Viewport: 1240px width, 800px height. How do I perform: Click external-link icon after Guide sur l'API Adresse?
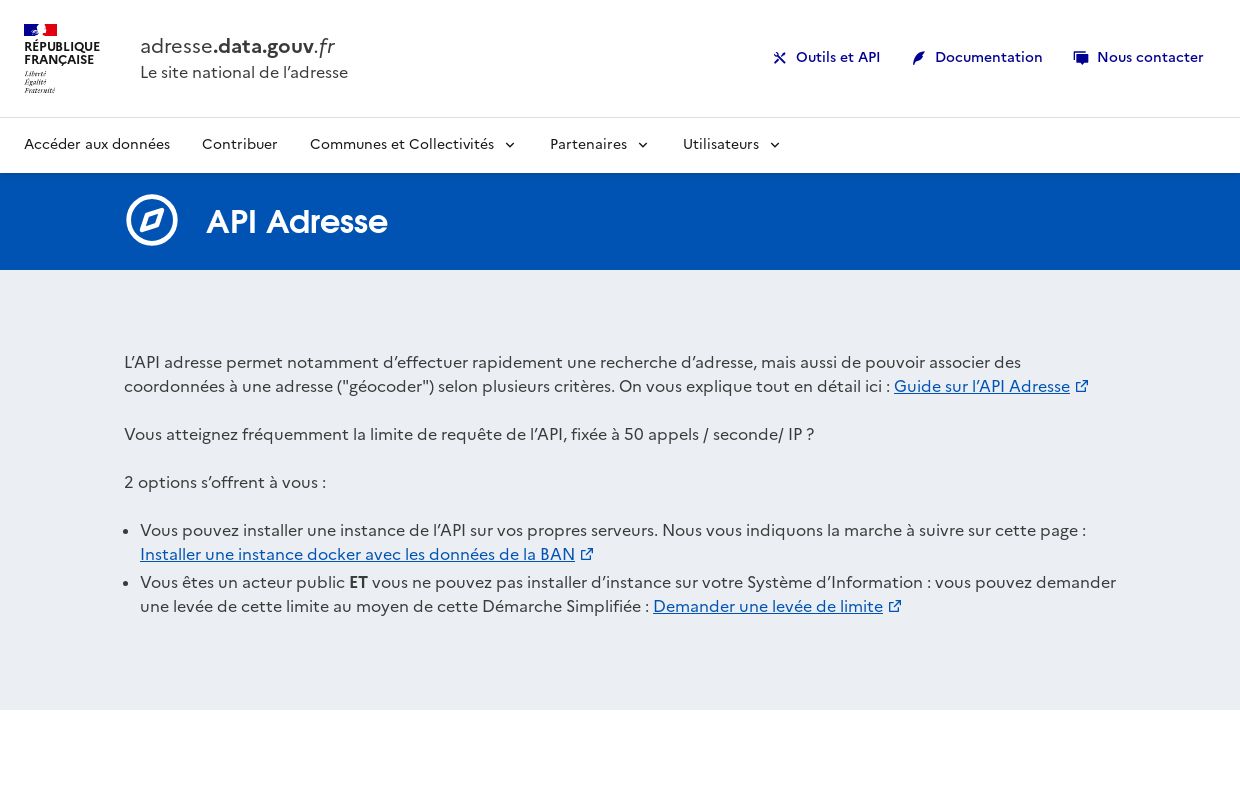[x=1082, y=386]
